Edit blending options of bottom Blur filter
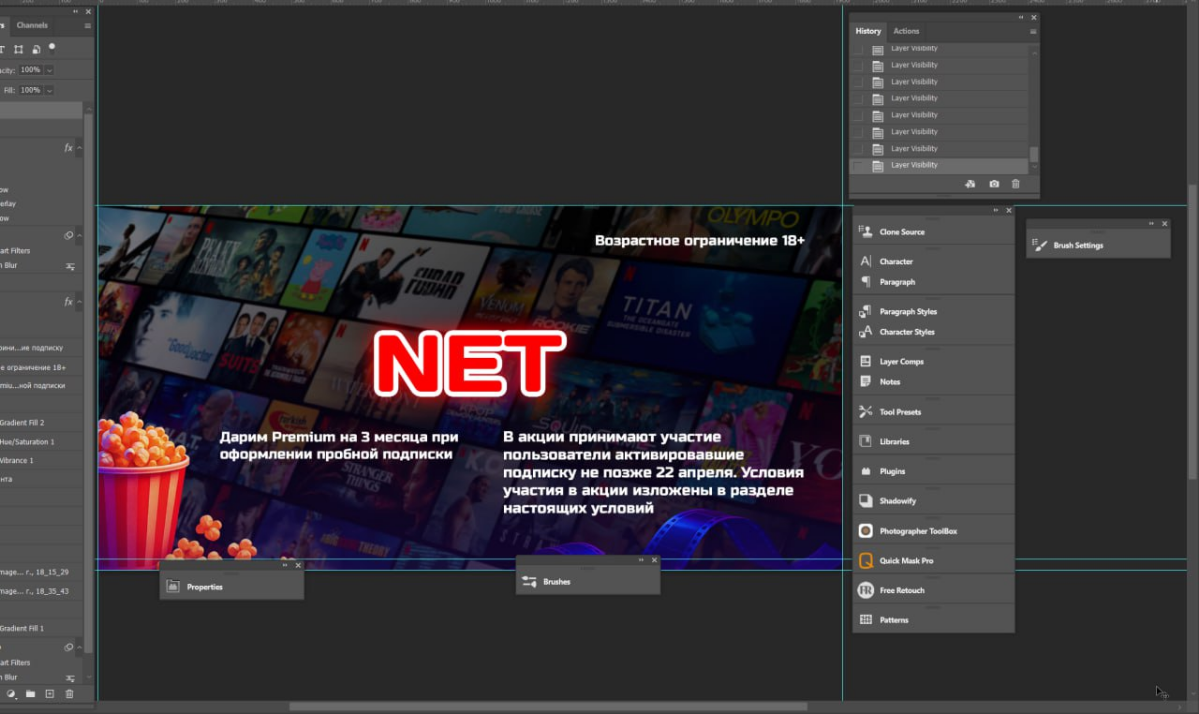1199x714 pixels. [70, 678]
